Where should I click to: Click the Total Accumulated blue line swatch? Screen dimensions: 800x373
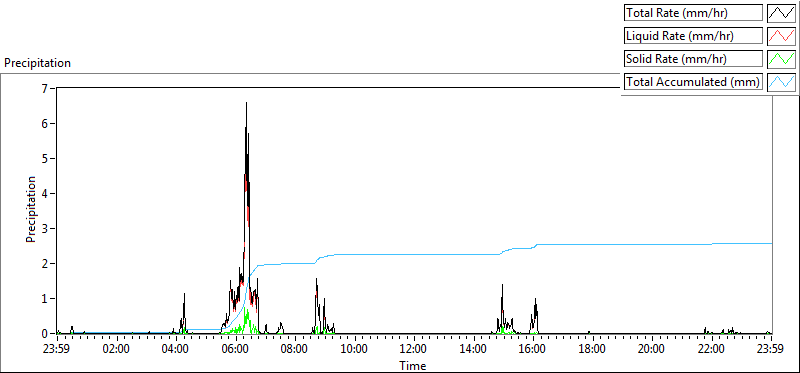pos(781,82)
